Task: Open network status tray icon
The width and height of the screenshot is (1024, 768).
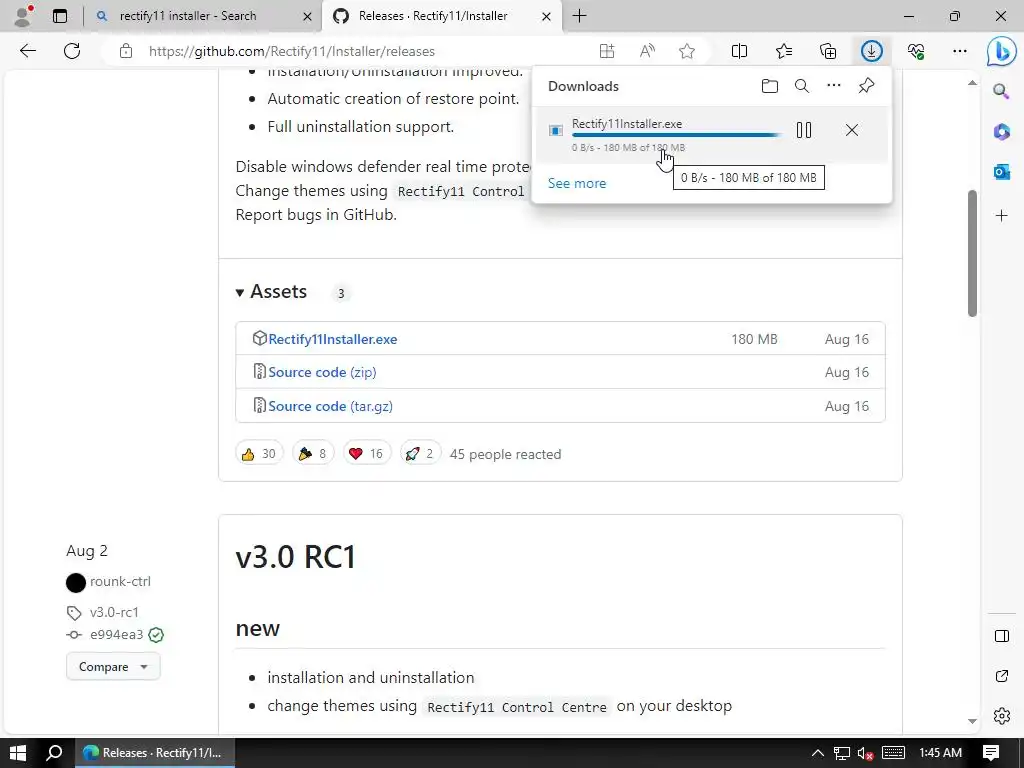Action: [x=841, y=753]
